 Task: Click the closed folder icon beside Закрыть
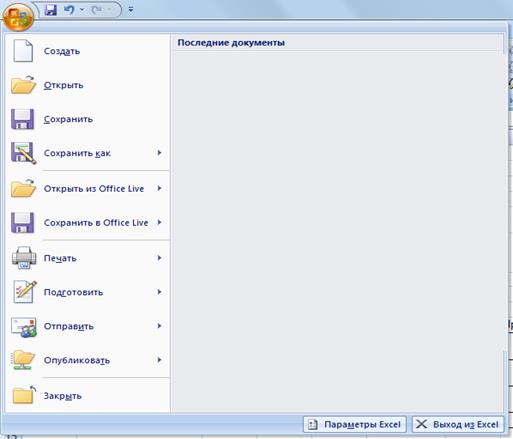(x=24, y=395)
